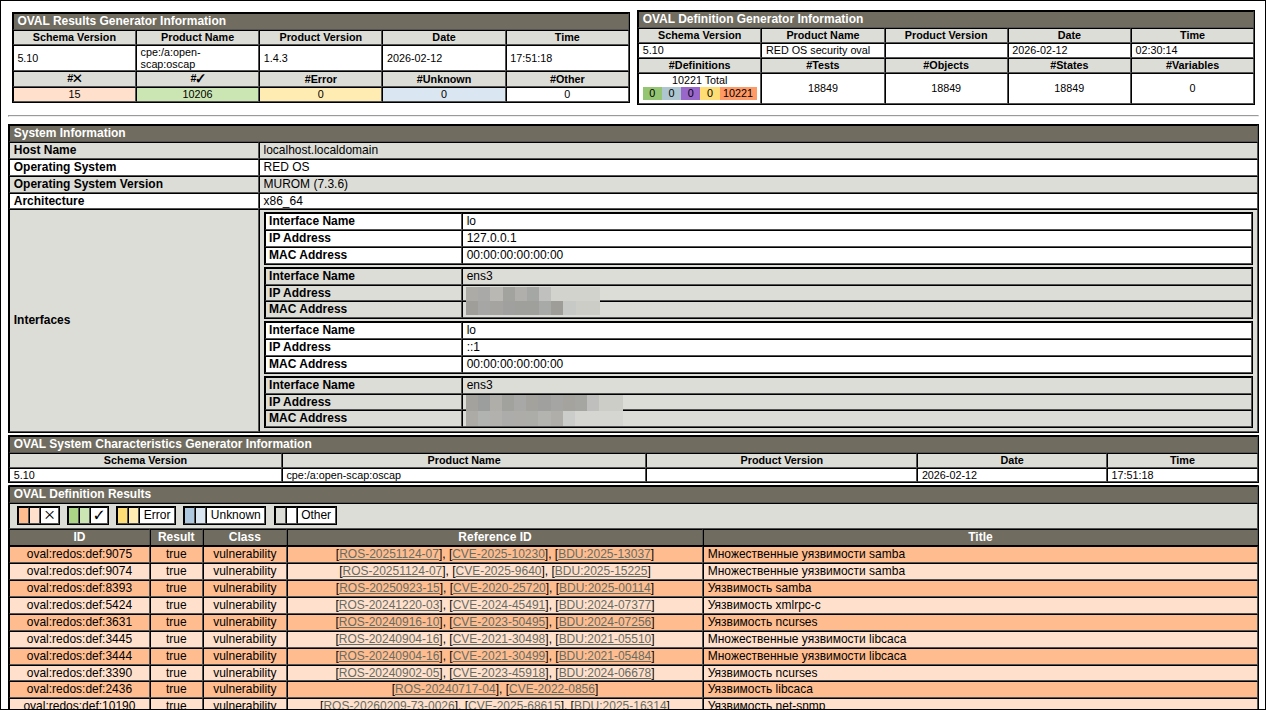1266x710 pixels.
Task: Select the oval:redos:def:9075 ID cell
Action: tap(79, 554)
